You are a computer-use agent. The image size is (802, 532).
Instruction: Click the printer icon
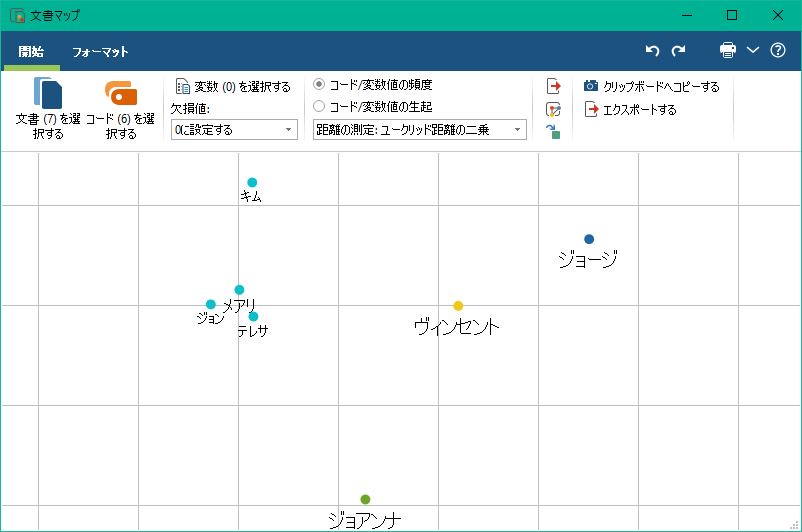pyautogui.click(x=728, y=50)
